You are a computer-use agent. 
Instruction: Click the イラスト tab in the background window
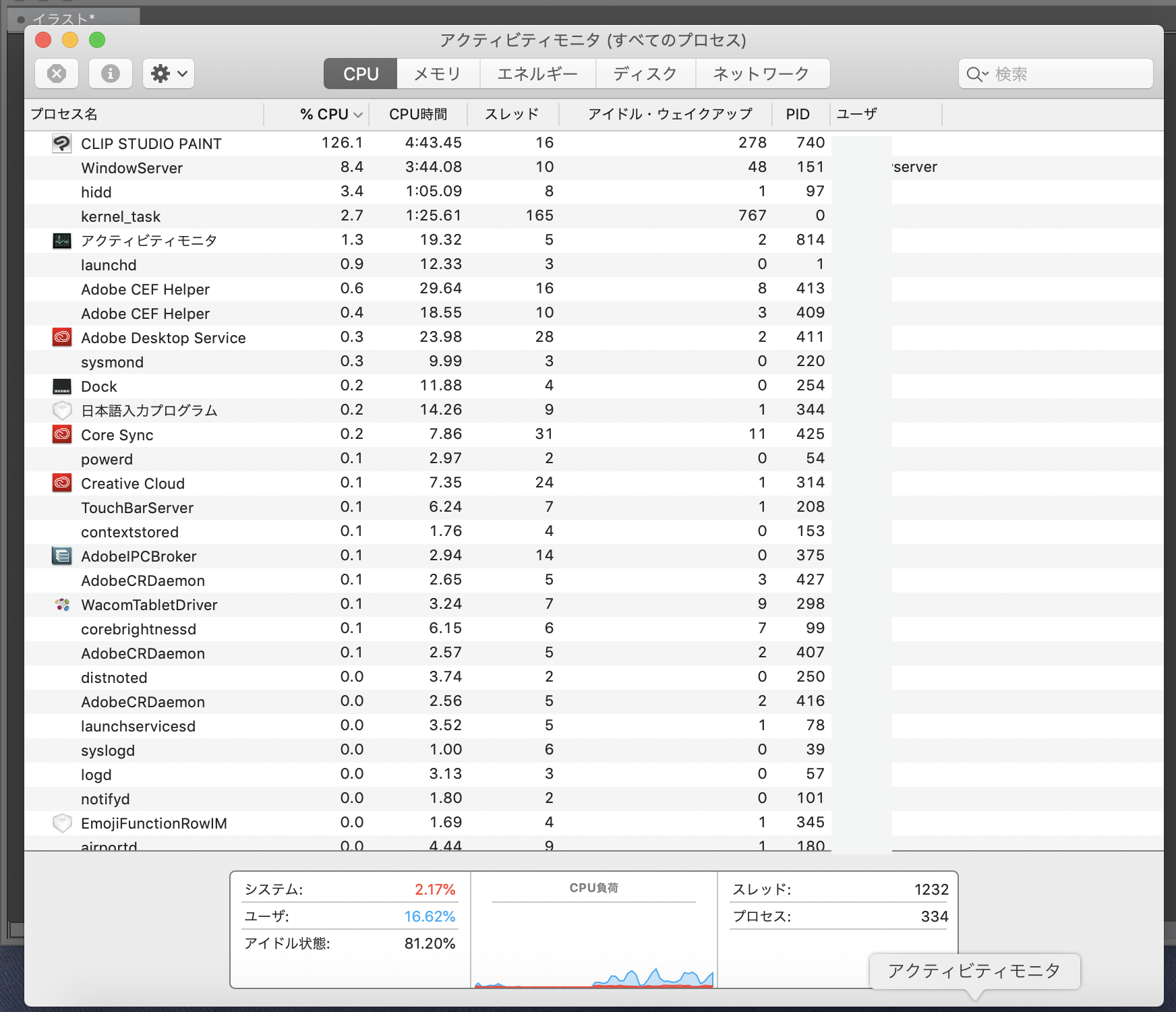point(74,18)
